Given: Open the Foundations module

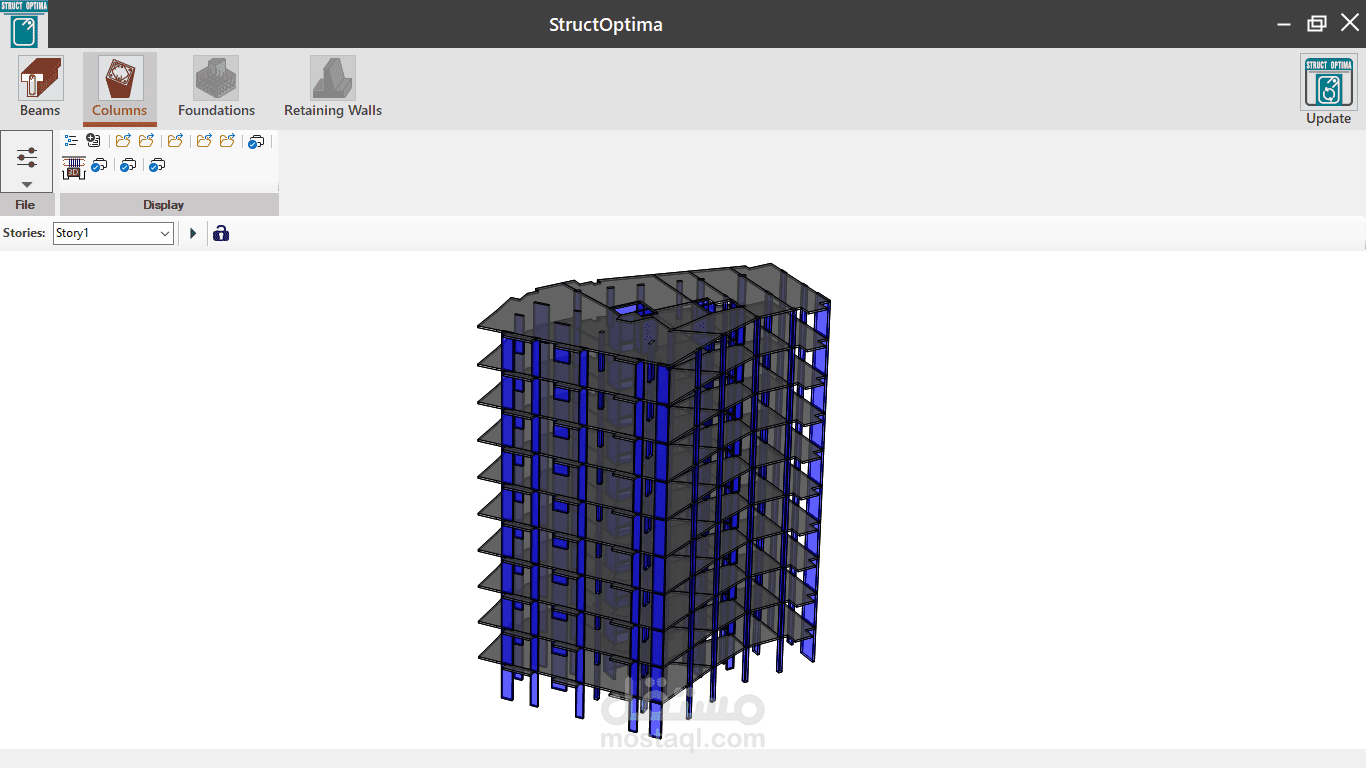Looking at the screenshot, I should 216,87.
